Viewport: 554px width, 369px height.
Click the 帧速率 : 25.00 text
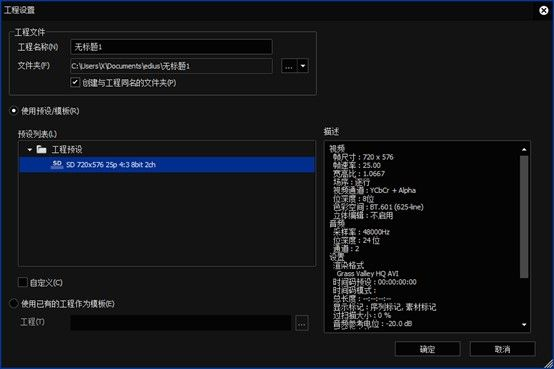coord(357,165)
